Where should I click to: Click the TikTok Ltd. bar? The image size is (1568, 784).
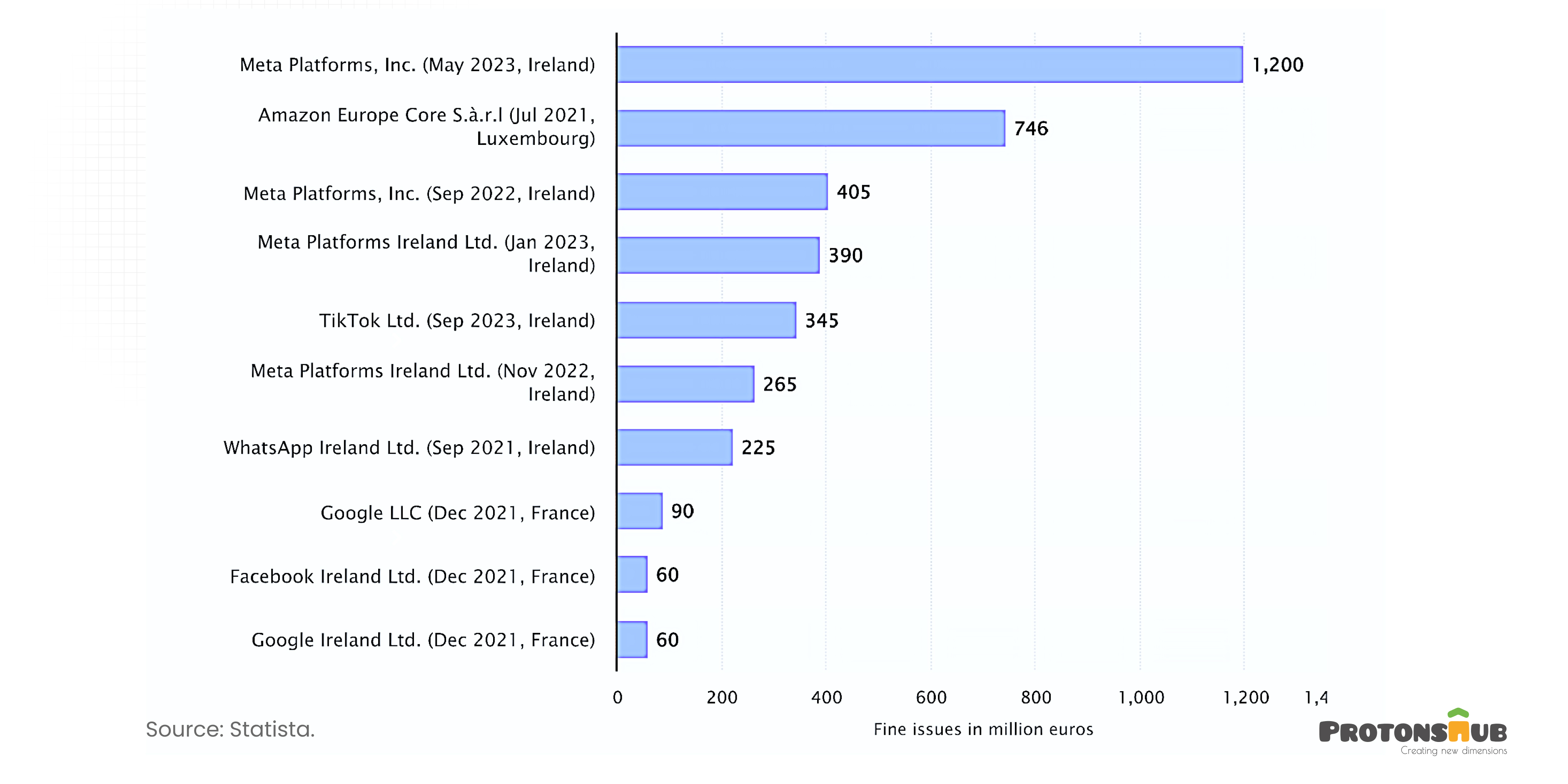(706, 320)
